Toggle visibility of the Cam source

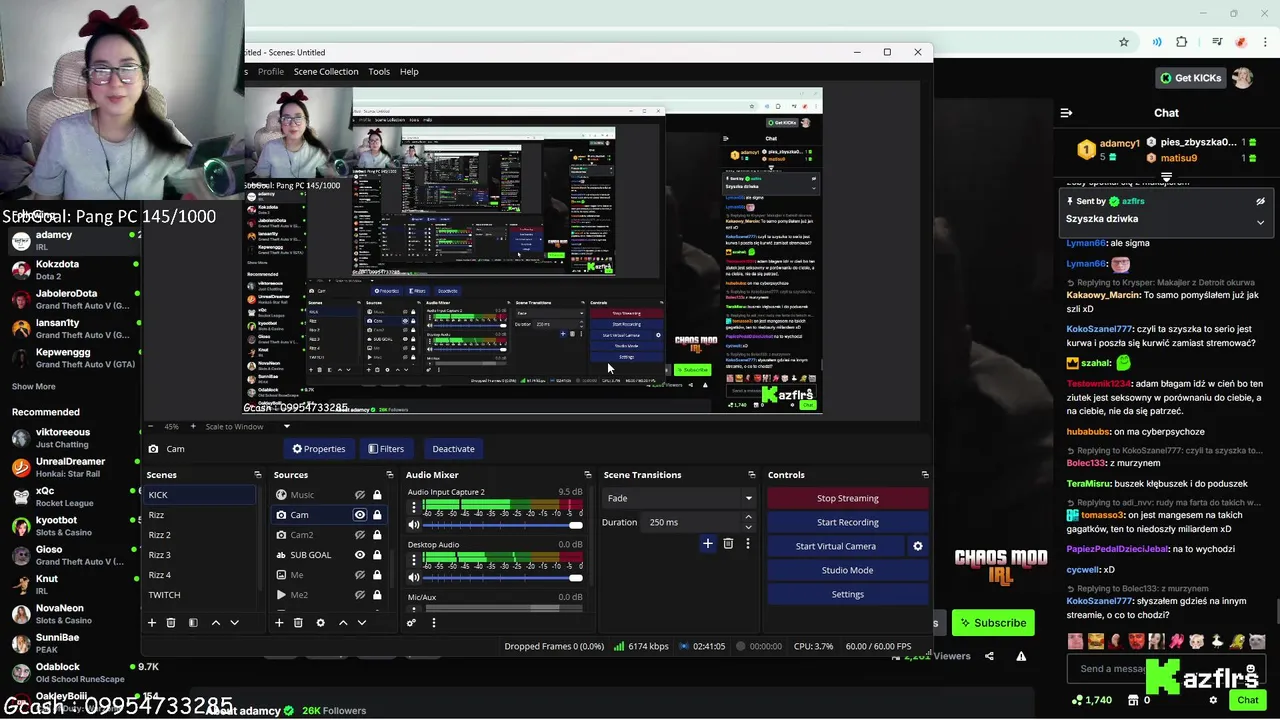pyautogui.click(x=360, y=515)
